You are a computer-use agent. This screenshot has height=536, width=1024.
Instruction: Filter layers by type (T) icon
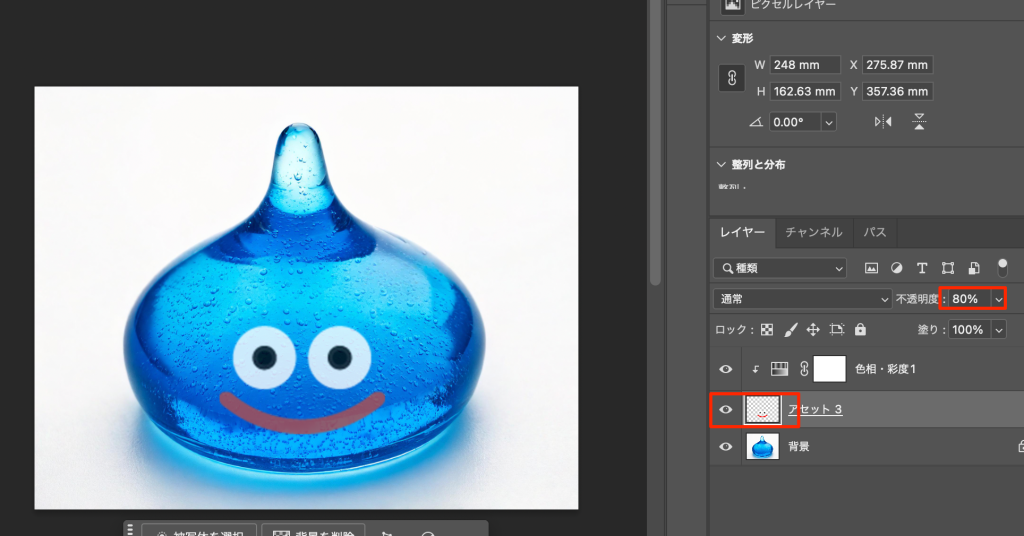[922, 268]
